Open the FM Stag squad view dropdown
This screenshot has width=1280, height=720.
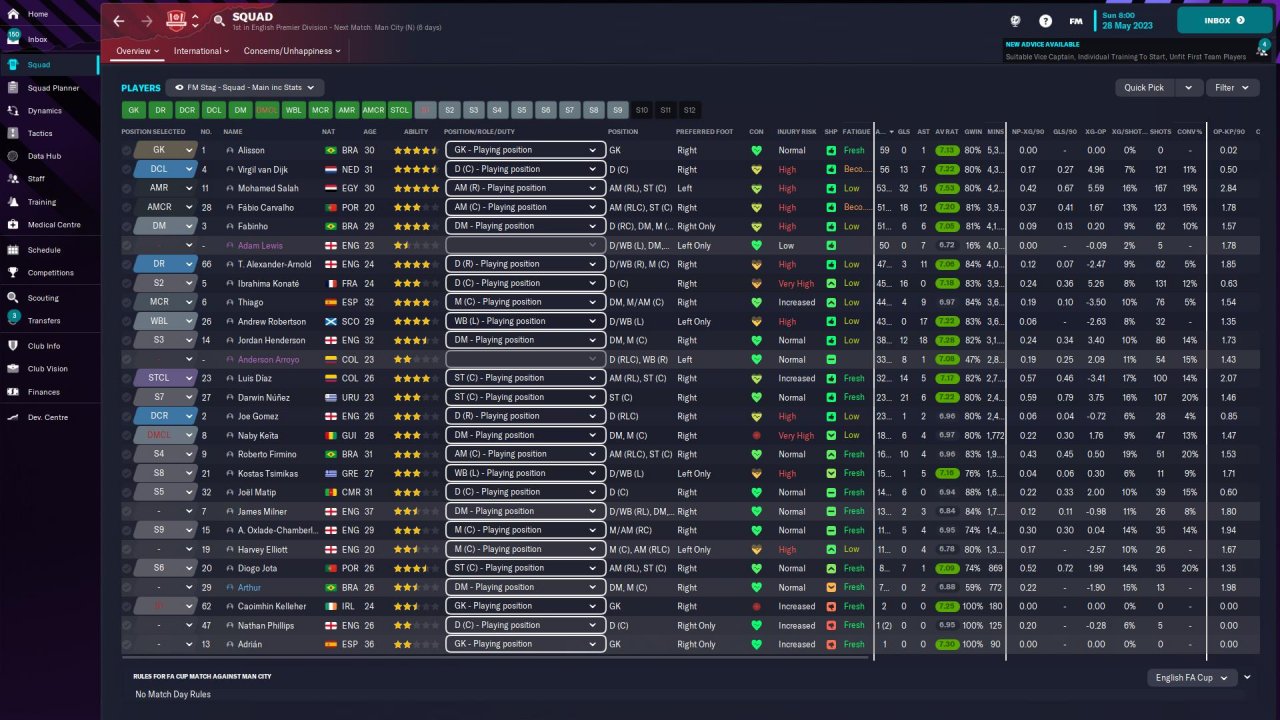245,88
